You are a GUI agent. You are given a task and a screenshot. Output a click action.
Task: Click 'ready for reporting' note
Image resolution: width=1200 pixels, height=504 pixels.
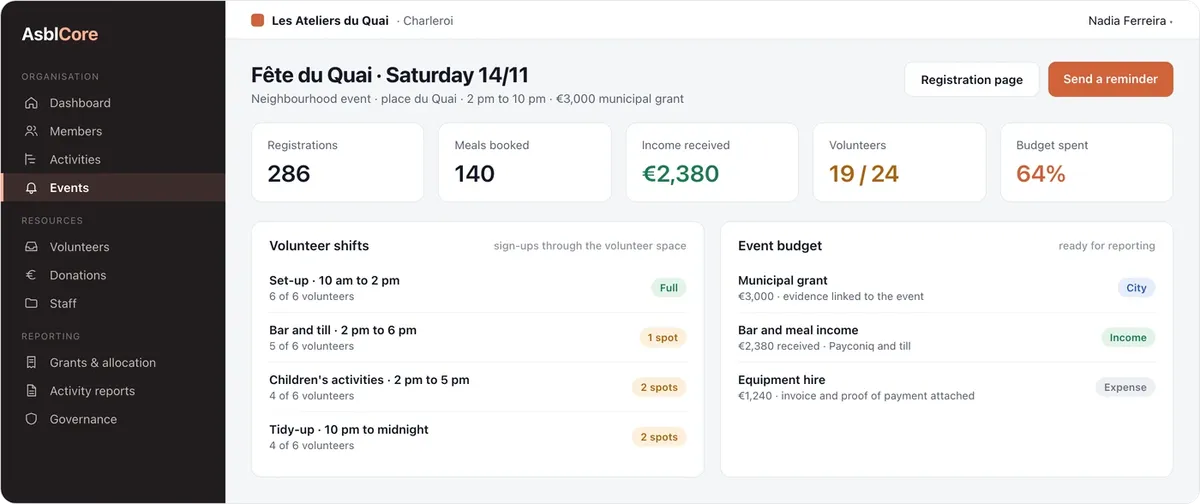[1107, 246]
